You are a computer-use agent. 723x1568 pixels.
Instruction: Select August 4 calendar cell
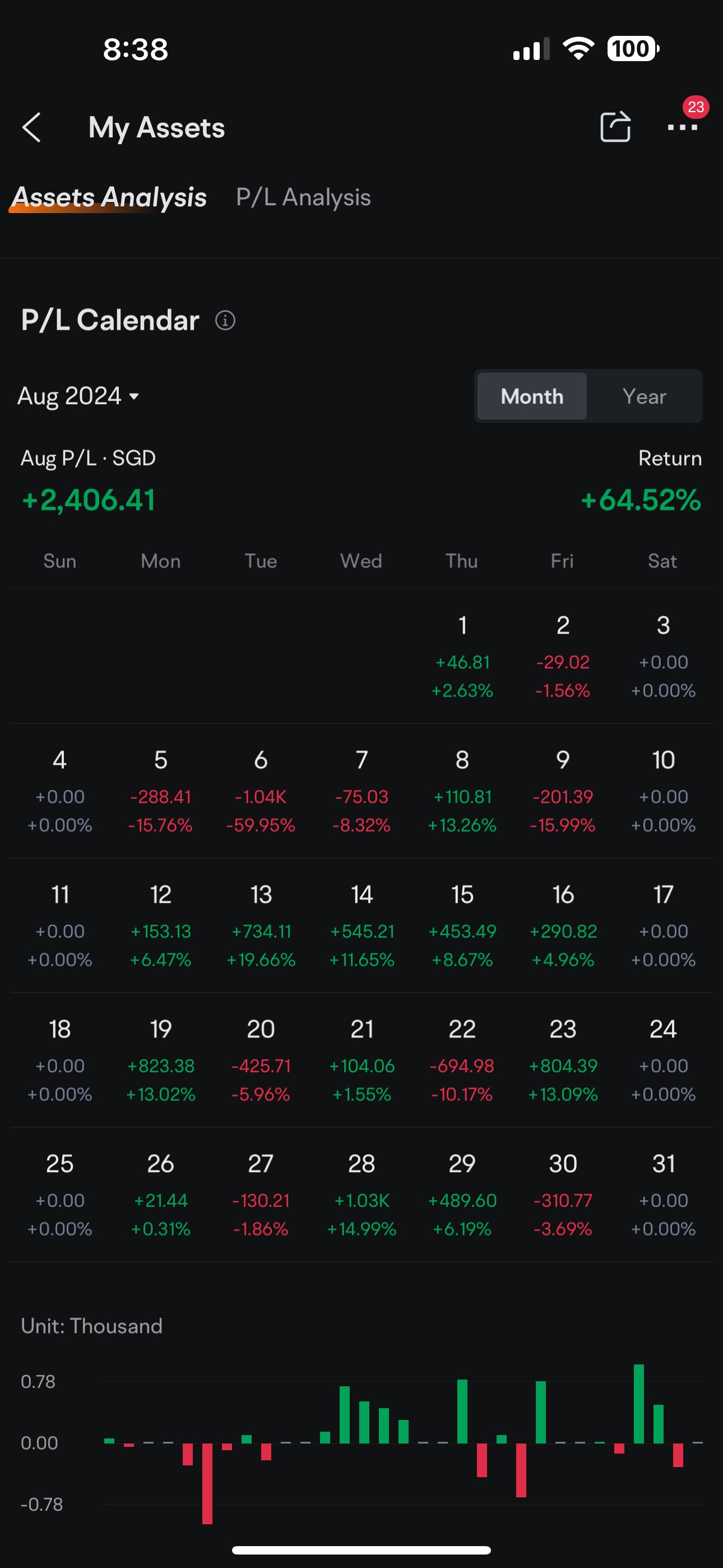click(x=59, y=792)
